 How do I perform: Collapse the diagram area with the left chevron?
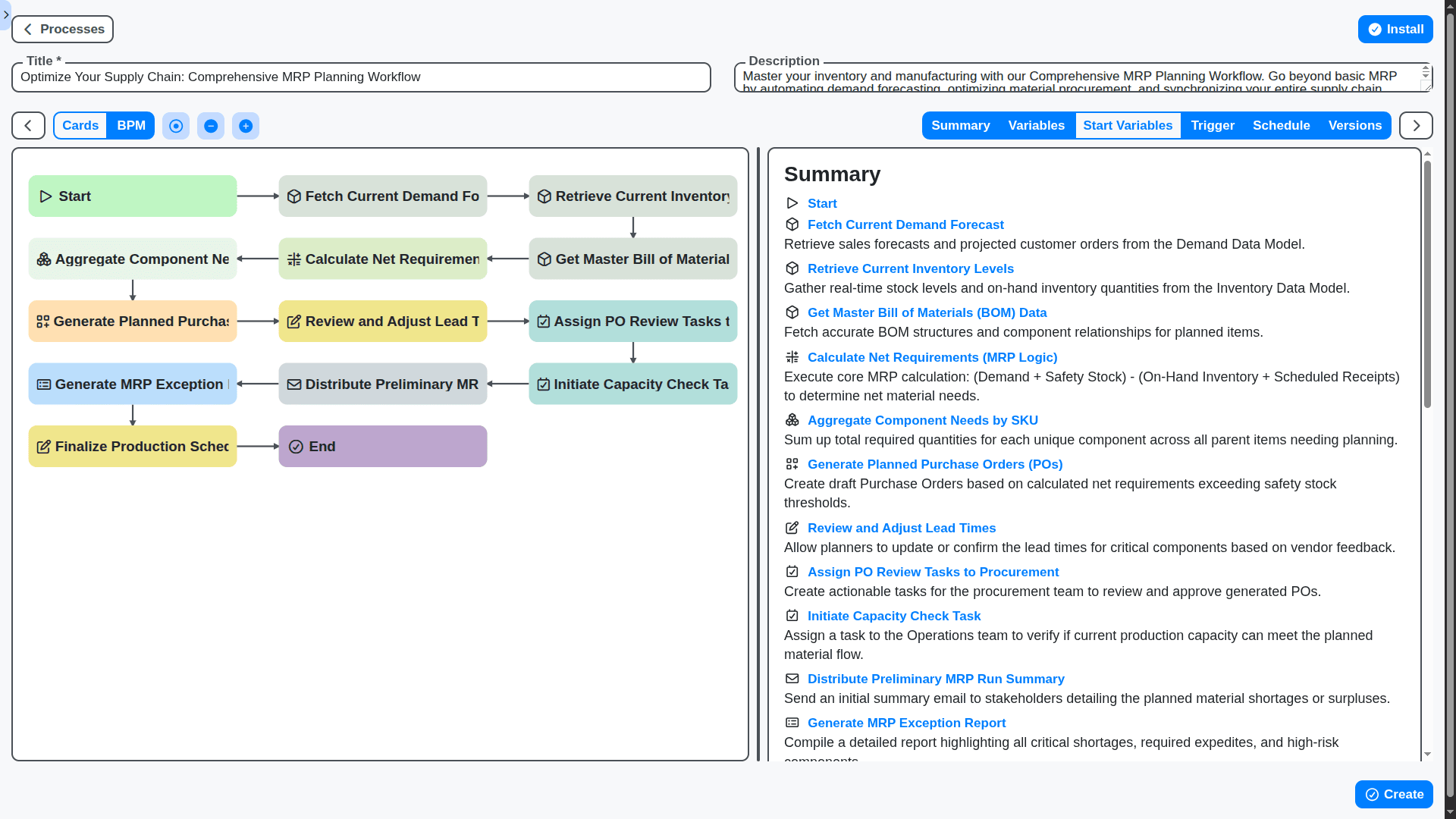click(27, 125)
